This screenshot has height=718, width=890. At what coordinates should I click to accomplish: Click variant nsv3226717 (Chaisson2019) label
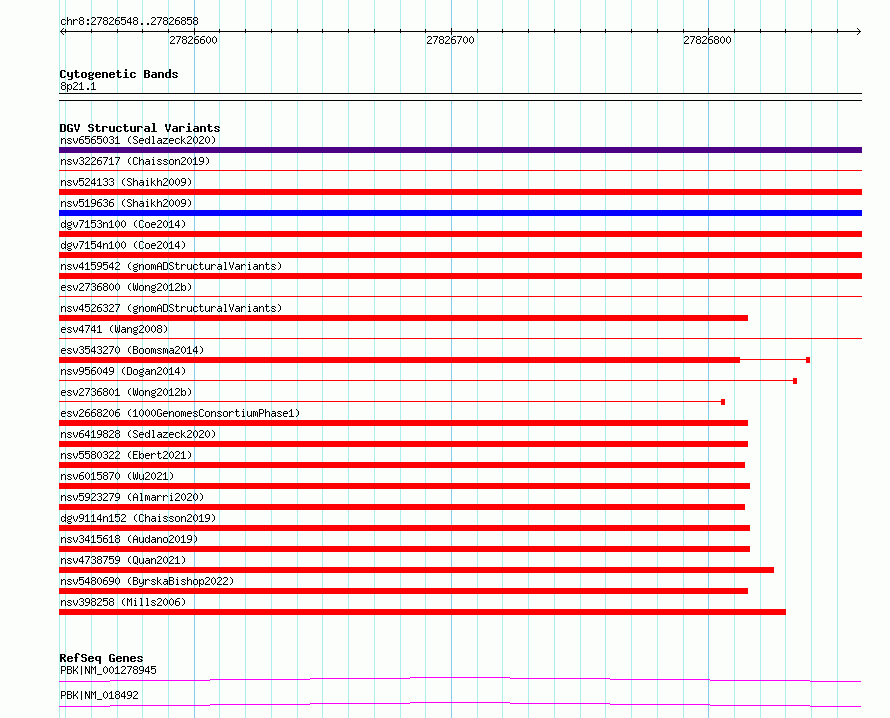135,161
